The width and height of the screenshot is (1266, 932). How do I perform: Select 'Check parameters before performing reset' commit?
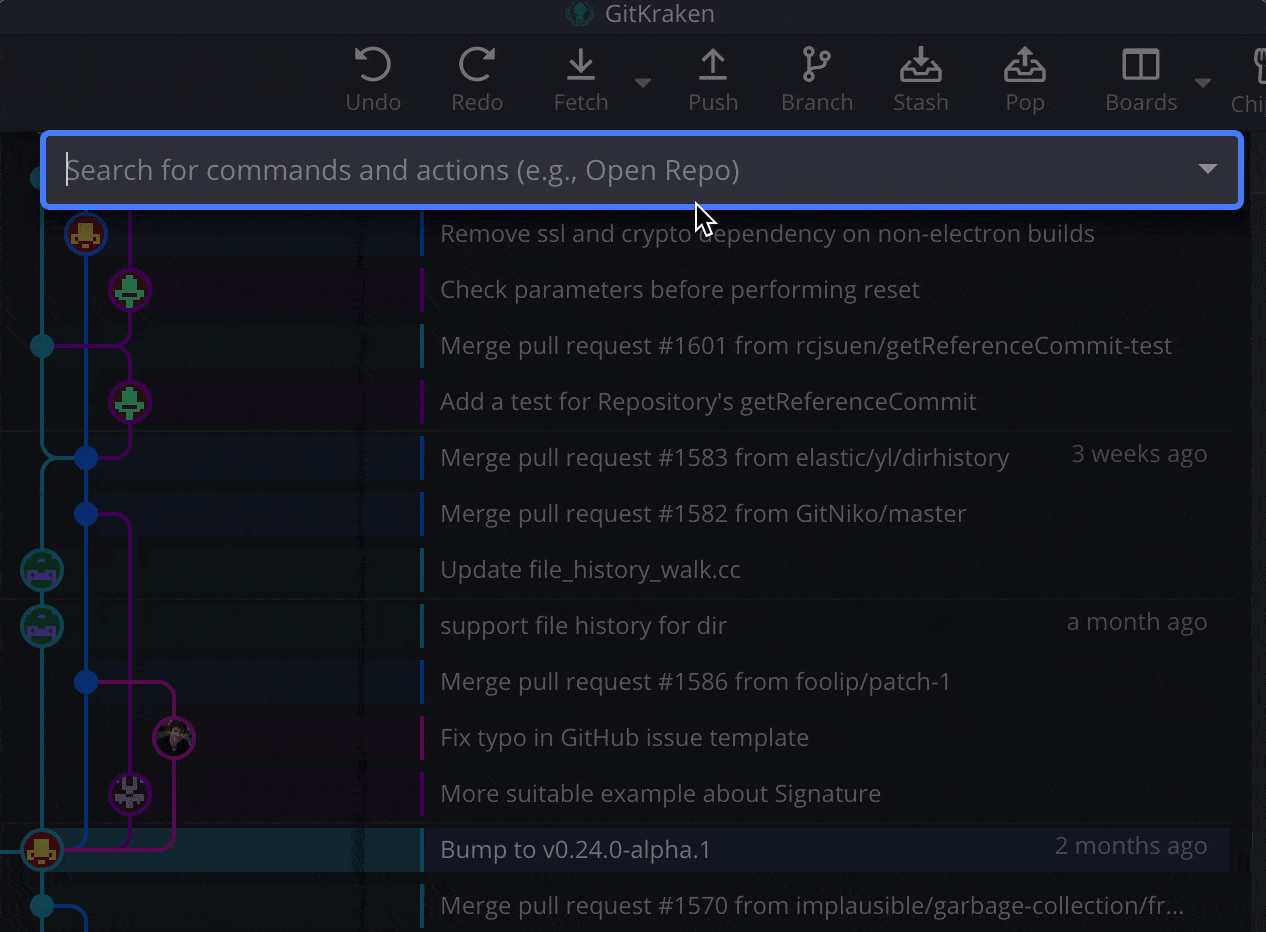coord(680,290)
